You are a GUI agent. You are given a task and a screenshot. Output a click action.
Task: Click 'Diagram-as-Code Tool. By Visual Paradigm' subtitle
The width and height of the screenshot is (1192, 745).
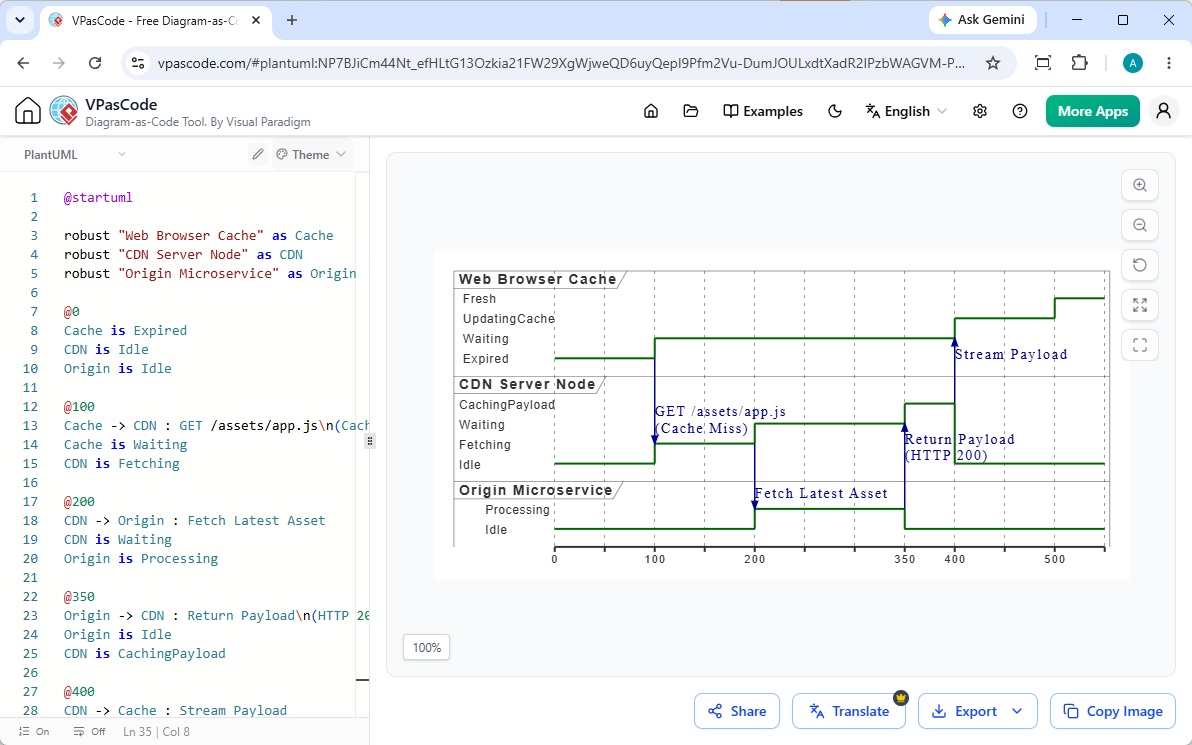click(198, 122)
